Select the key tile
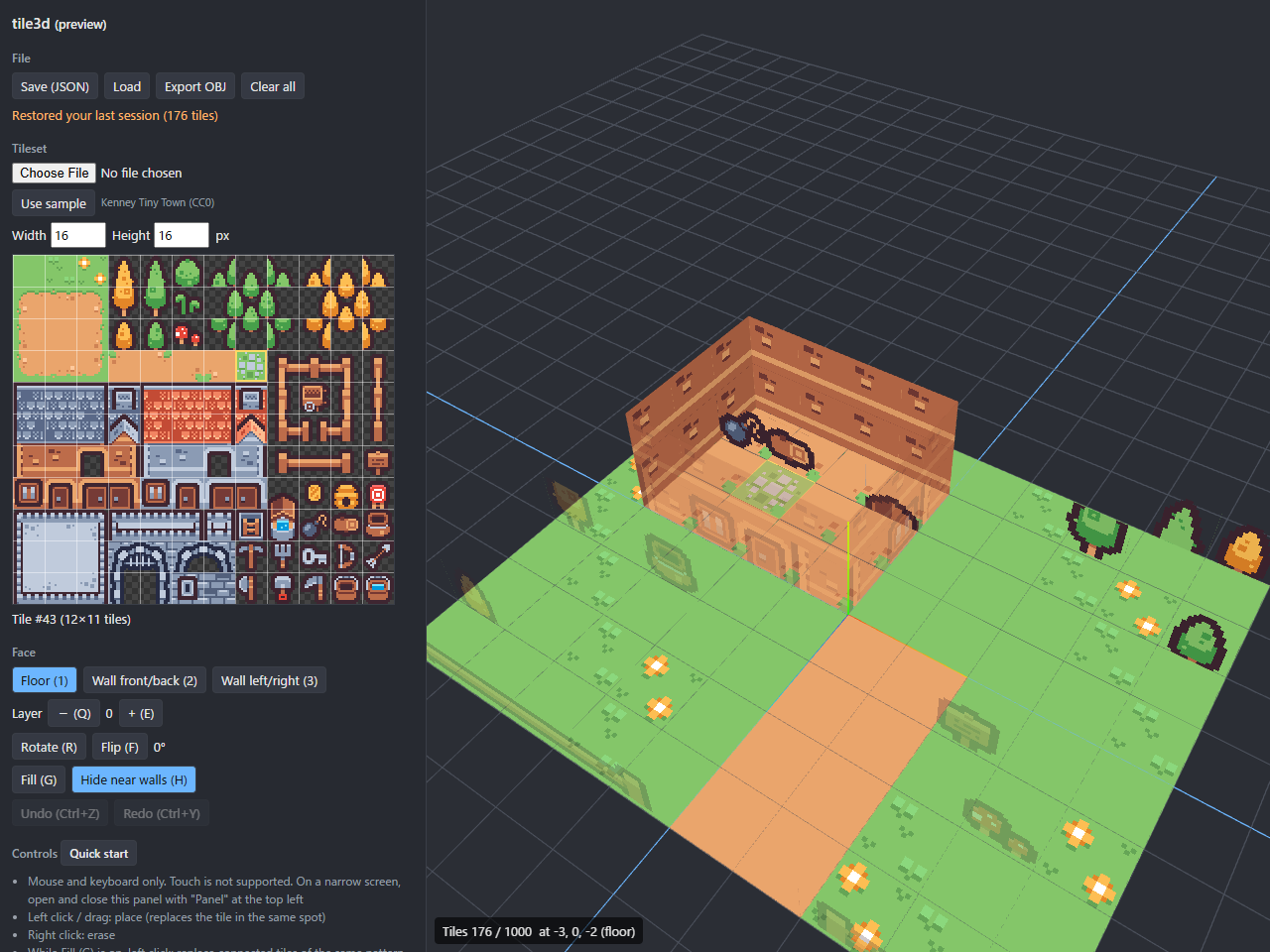Screen dimensions: 1270x952 pyautogui.click(x=315, y=557)
